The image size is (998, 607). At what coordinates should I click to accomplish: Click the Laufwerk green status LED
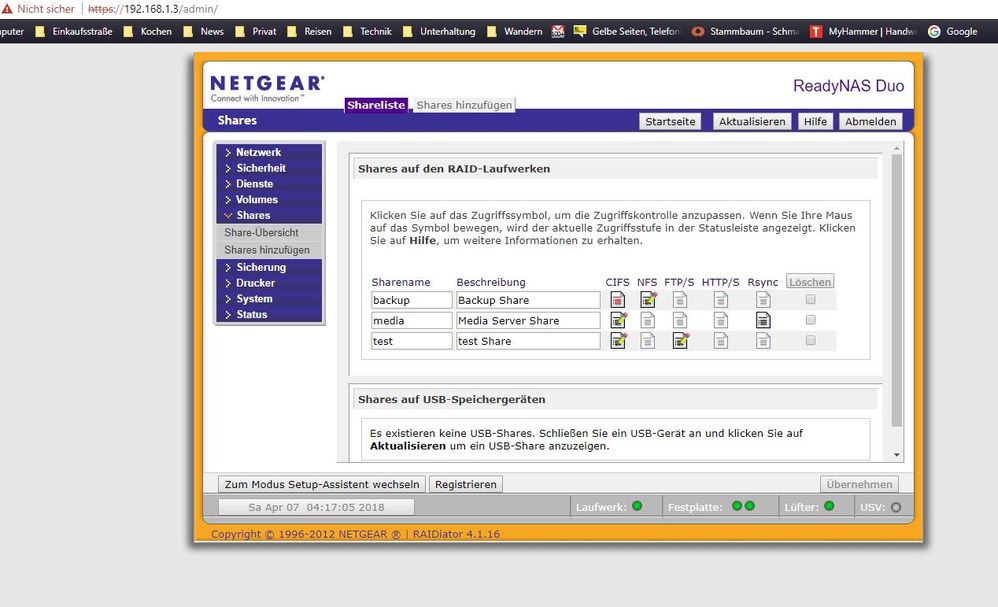click(637, 506)
